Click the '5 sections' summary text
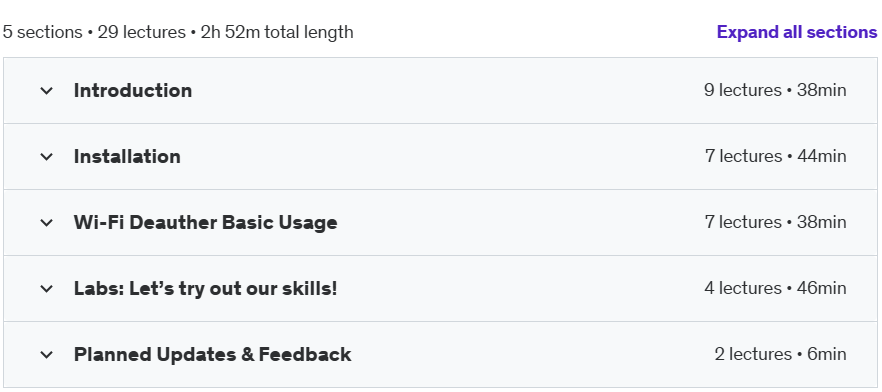 coord(43,32)
